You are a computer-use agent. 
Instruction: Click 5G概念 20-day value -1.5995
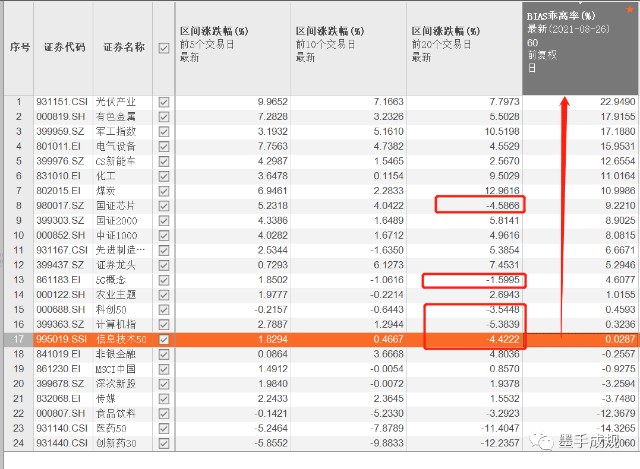pyautogui.click(x=502, y=280)
